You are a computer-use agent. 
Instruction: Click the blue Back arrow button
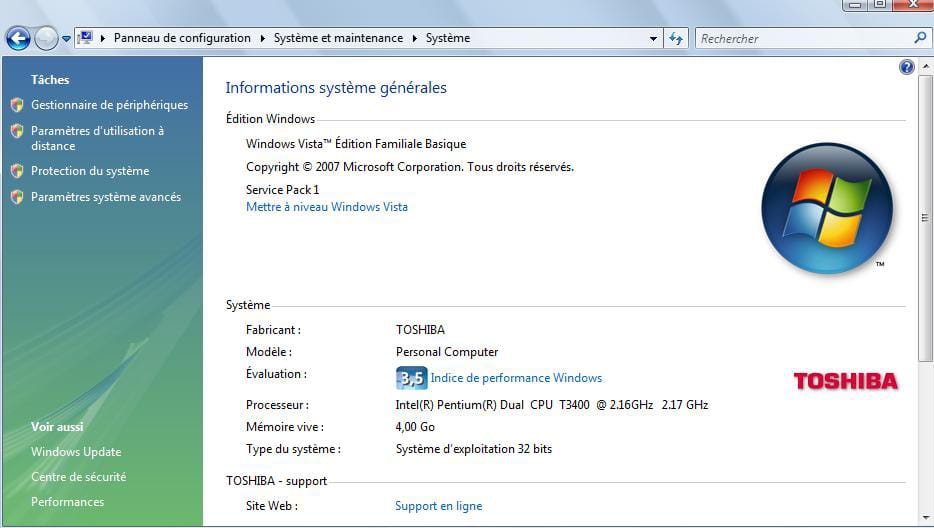coord(18,39)
